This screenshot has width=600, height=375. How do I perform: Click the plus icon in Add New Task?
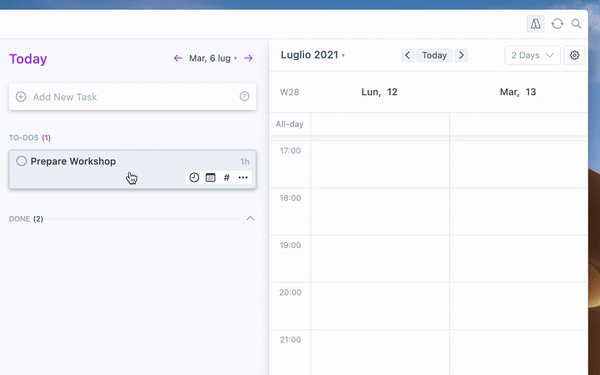coord(21,97)
